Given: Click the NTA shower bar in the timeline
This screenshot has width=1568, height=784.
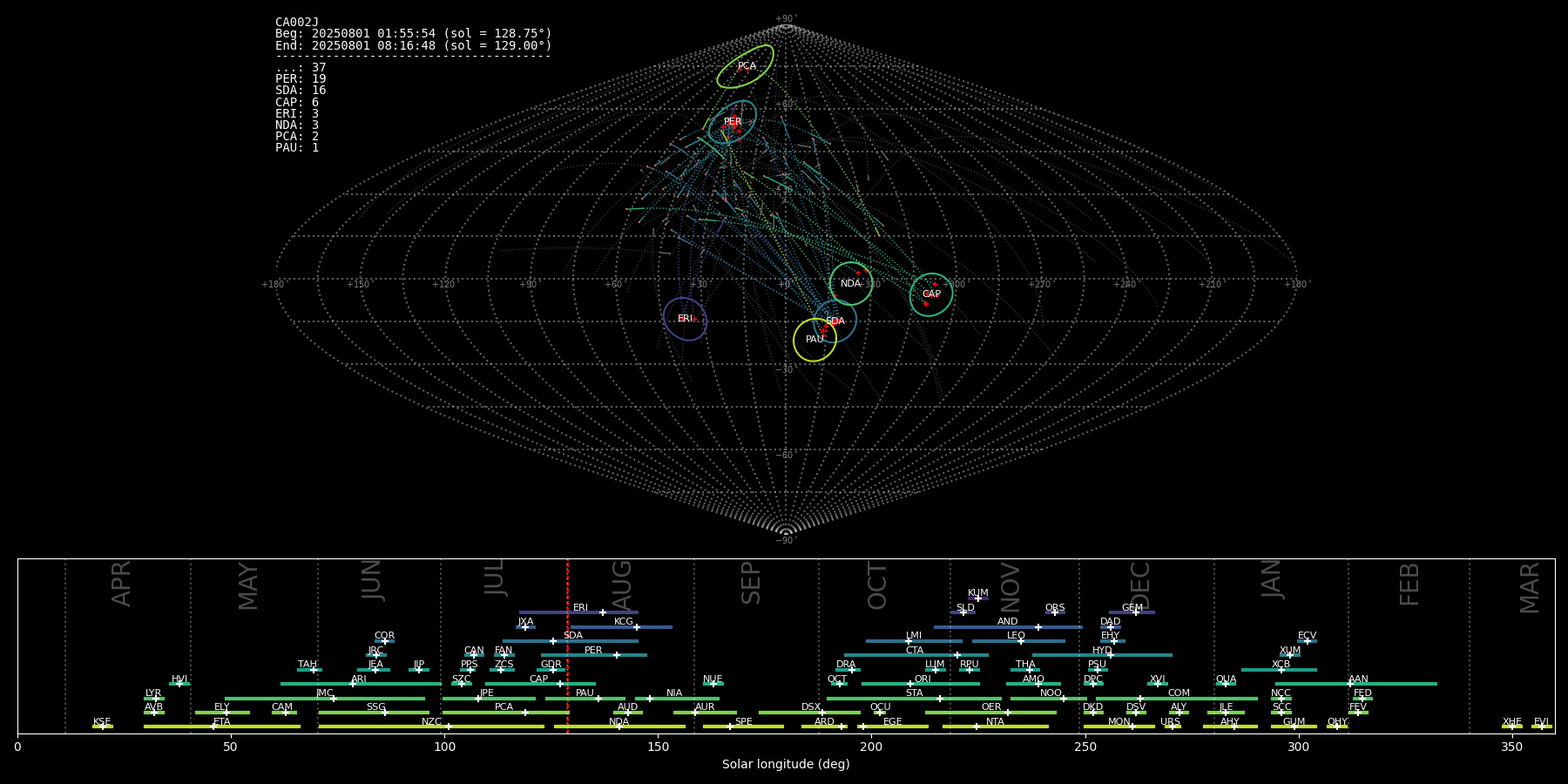Looking at the screenshot, I should tap(995, 727).
